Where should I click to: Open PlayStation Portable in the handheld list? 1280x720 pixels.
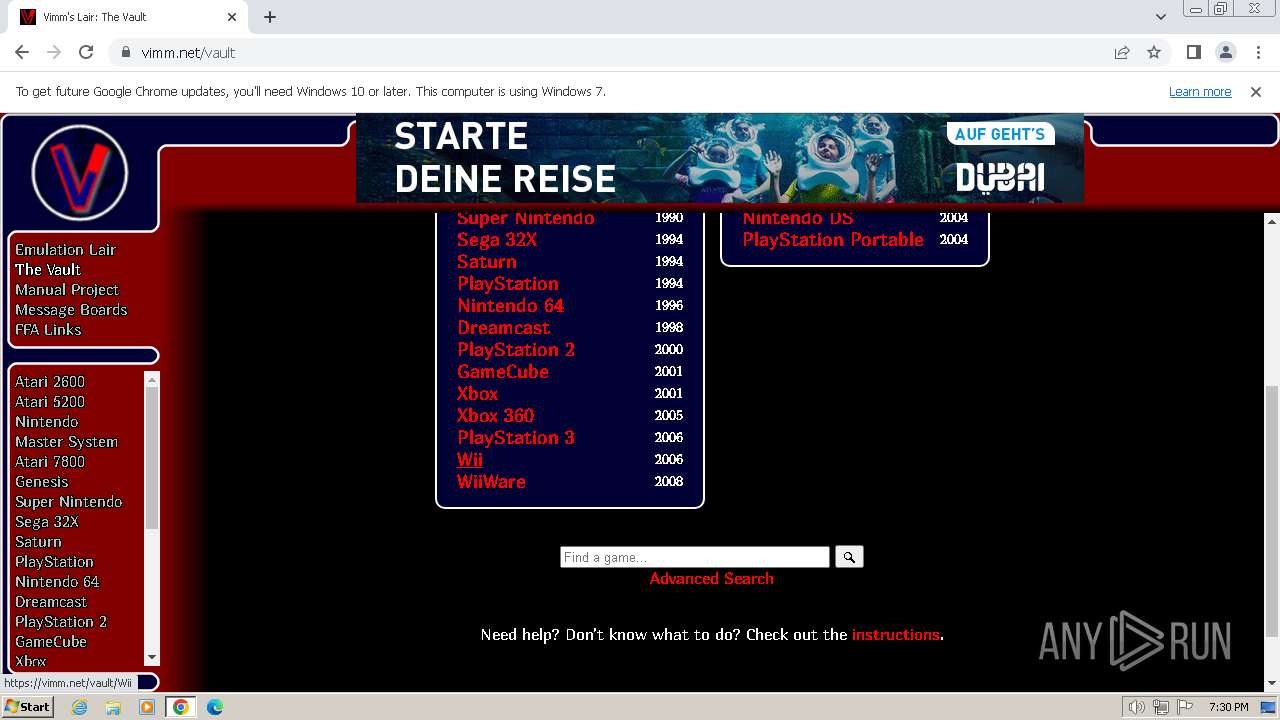tap(833, 239)
